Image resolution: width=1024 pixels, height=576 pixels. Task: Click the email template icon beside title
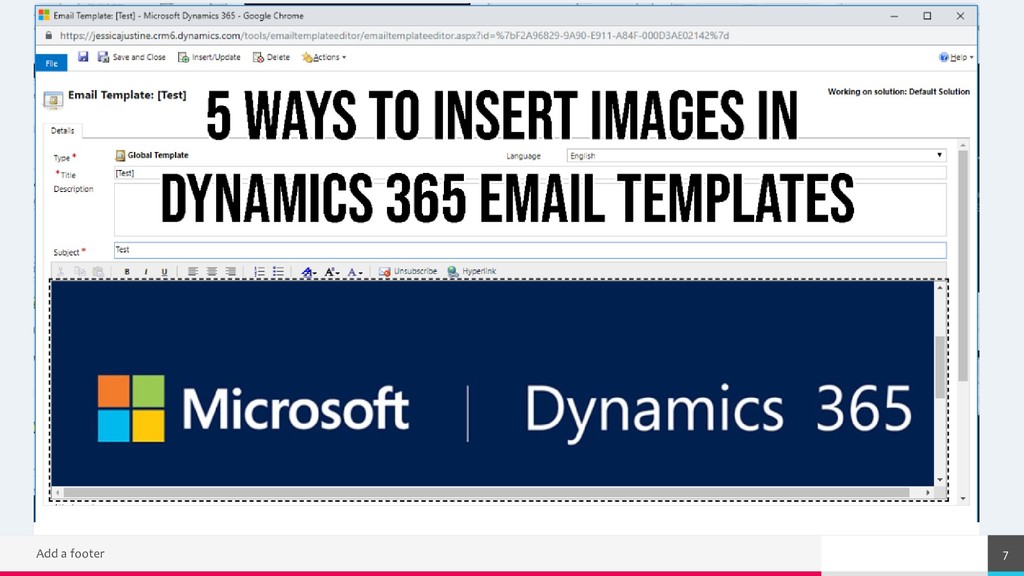pos(53,99)
